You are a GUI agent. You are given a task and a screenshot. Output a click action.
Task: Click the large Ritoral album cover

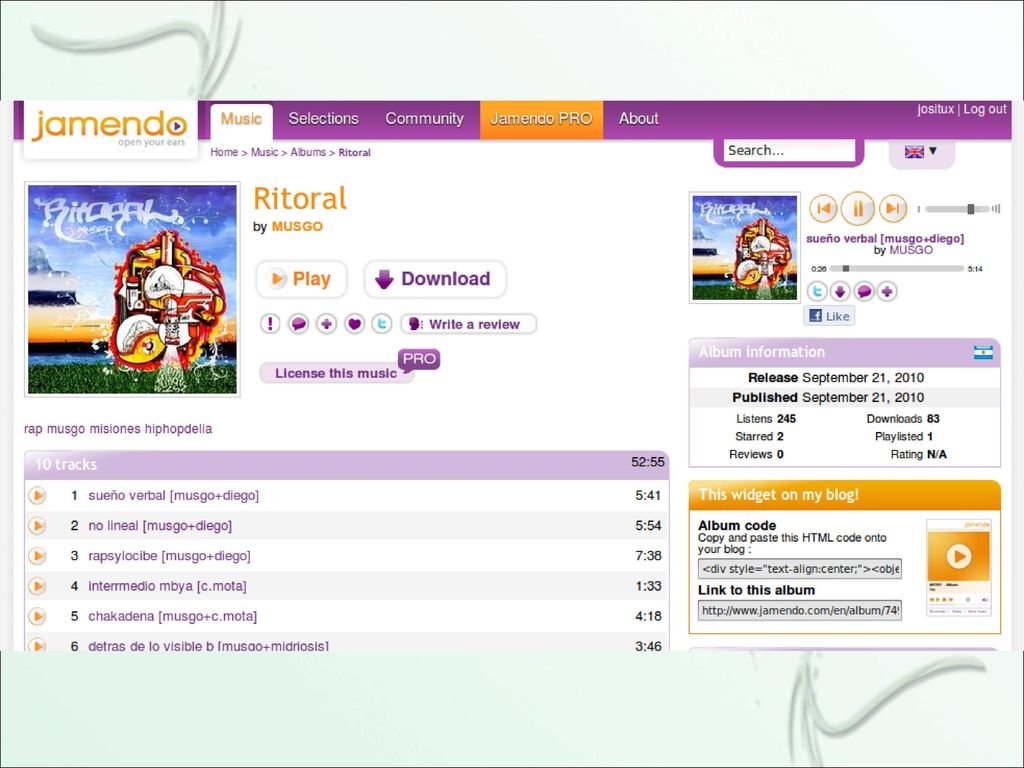[133, 289]
